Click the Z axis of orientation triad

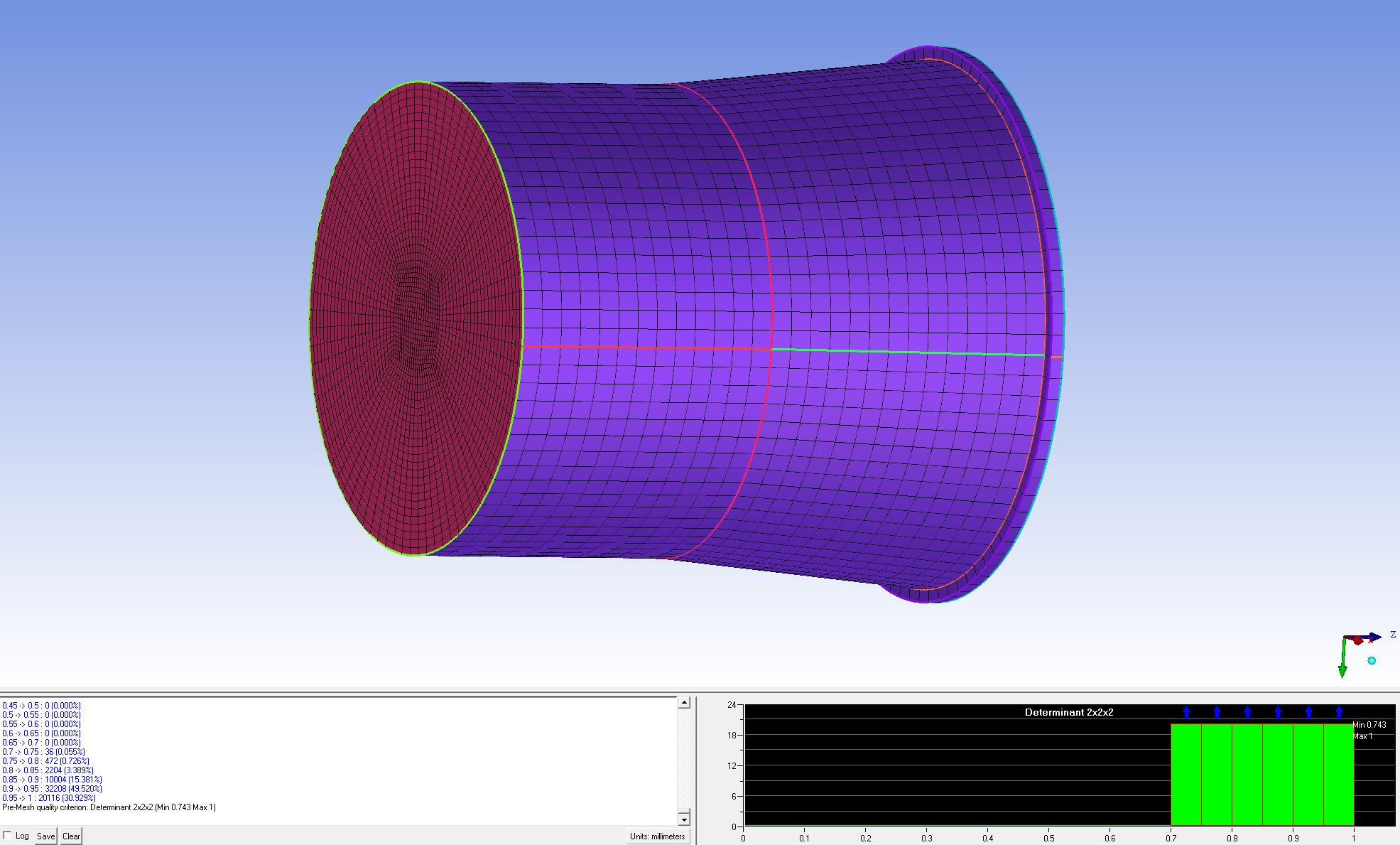tap(1374, 637)
